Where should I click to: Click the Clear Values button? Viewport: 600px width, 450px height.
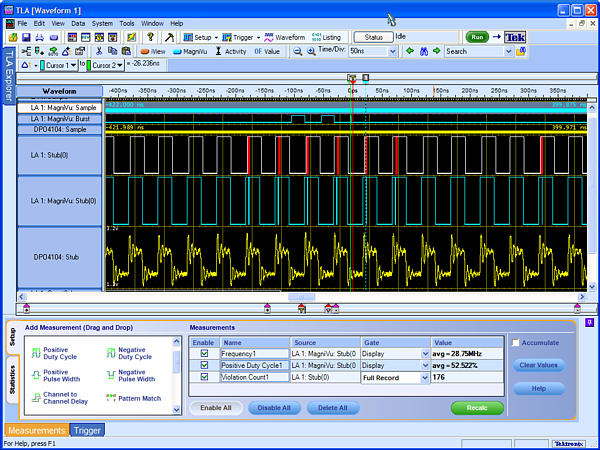coord(538,365)
